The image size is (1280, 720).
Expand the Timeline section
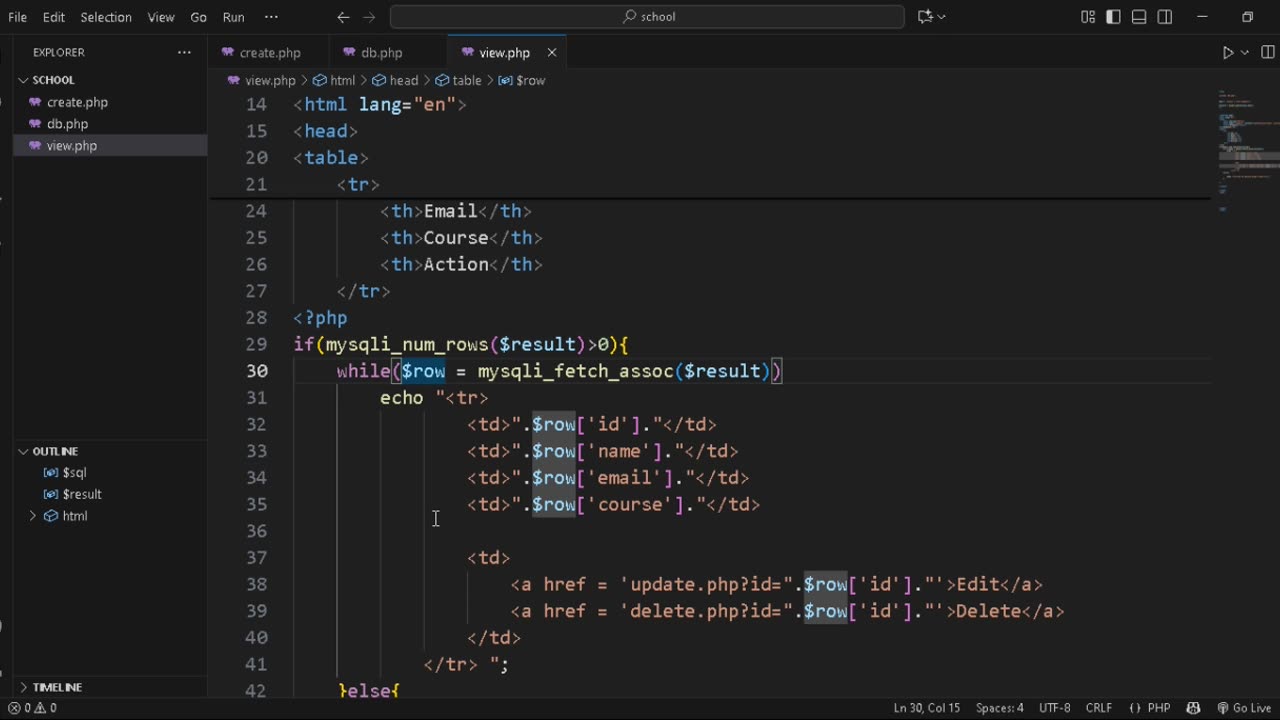(x=56, y=687)
